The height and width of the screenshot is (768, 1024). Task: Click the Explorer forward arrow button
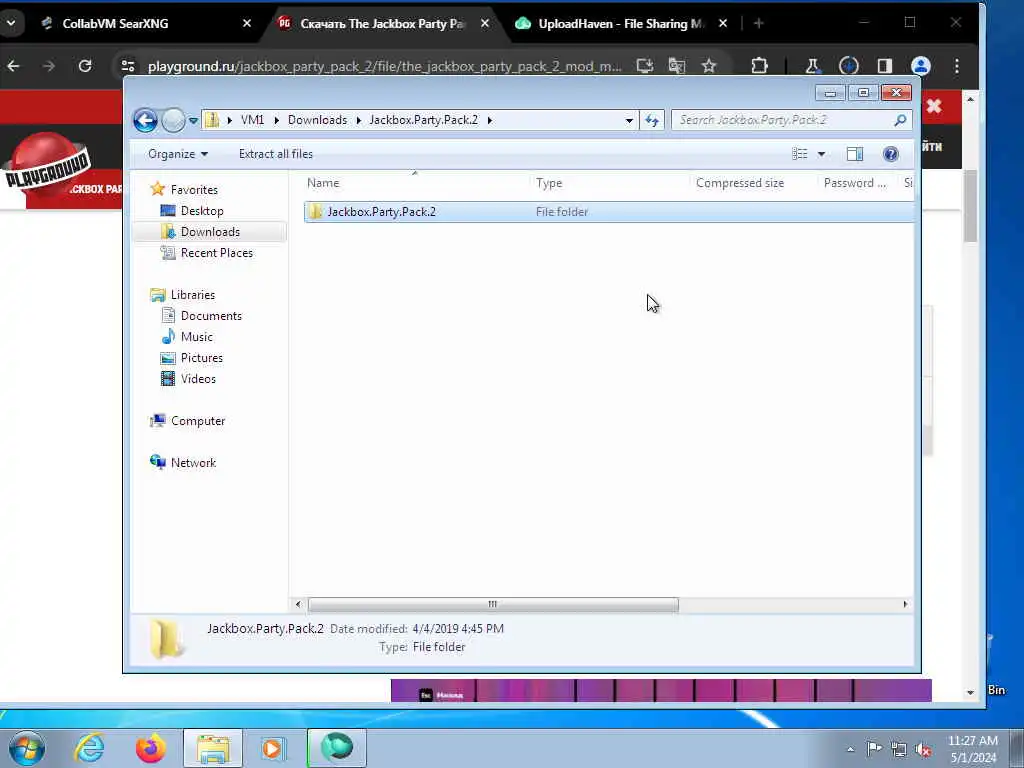[x=173, y=120]
